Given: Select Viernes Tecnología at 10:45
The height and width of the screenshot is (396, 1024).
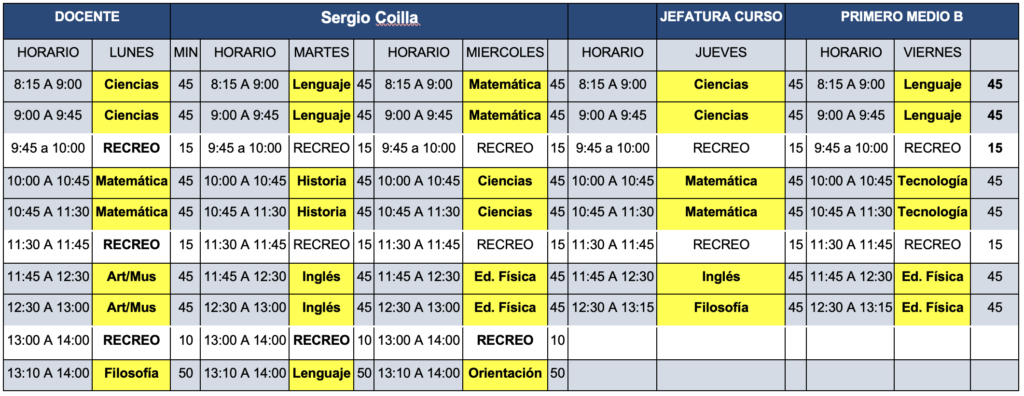Looking at the screenshot, I should (x=933, y=212).
